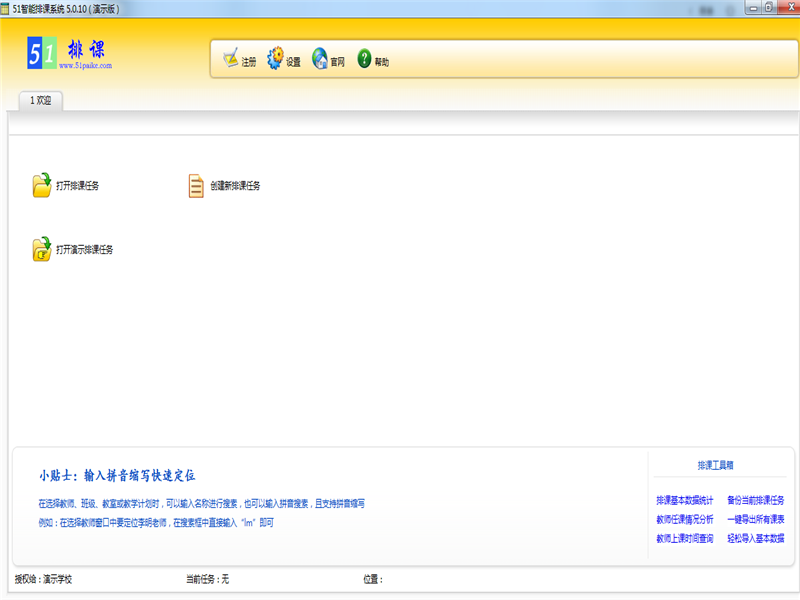Screen dimensions: 800x600
Task: Open 教师上课时间查询 tool link
Action: [685, 538]
